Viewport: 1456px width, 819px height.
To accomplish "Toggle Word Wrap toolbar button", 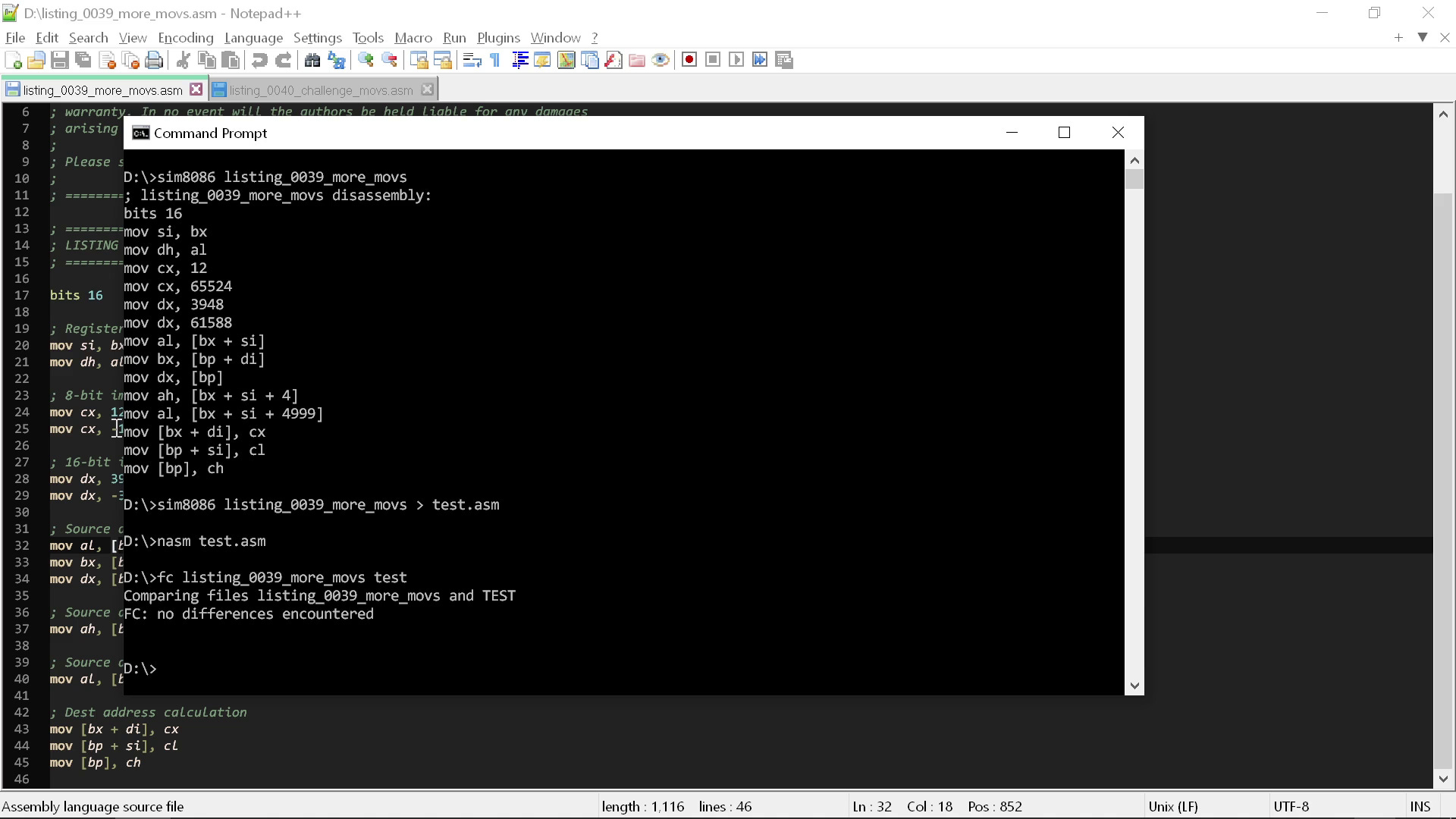I will (472, 60).
